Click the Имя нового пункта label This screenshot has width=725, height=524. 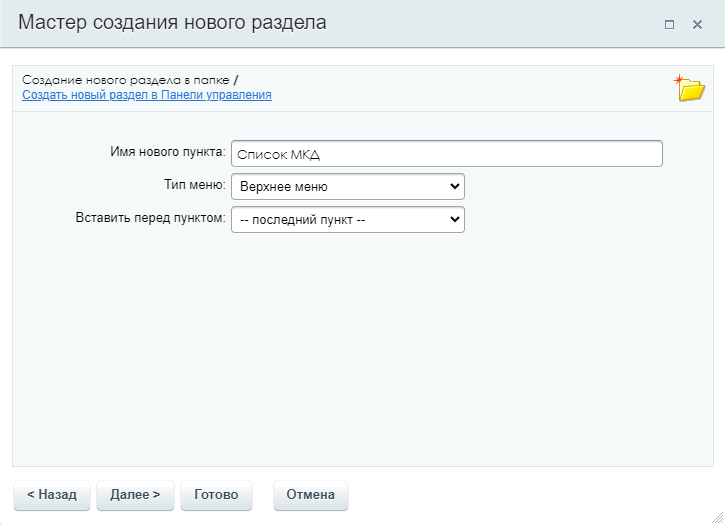[168, 152]
